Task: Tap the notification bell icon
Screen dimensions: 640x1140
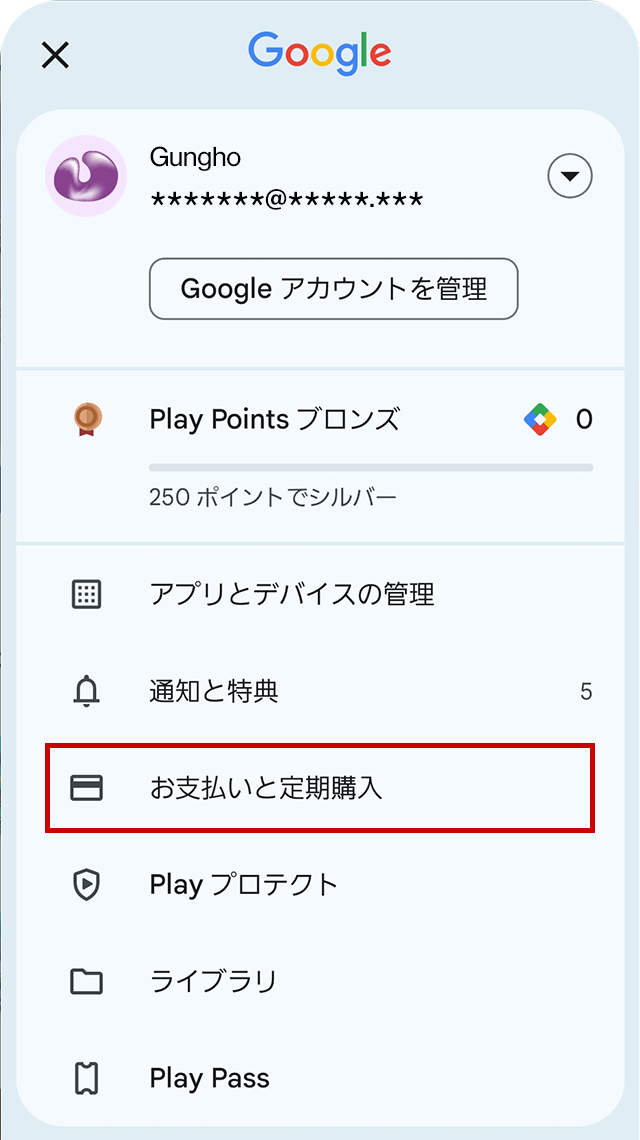Action: coord(87,691)
